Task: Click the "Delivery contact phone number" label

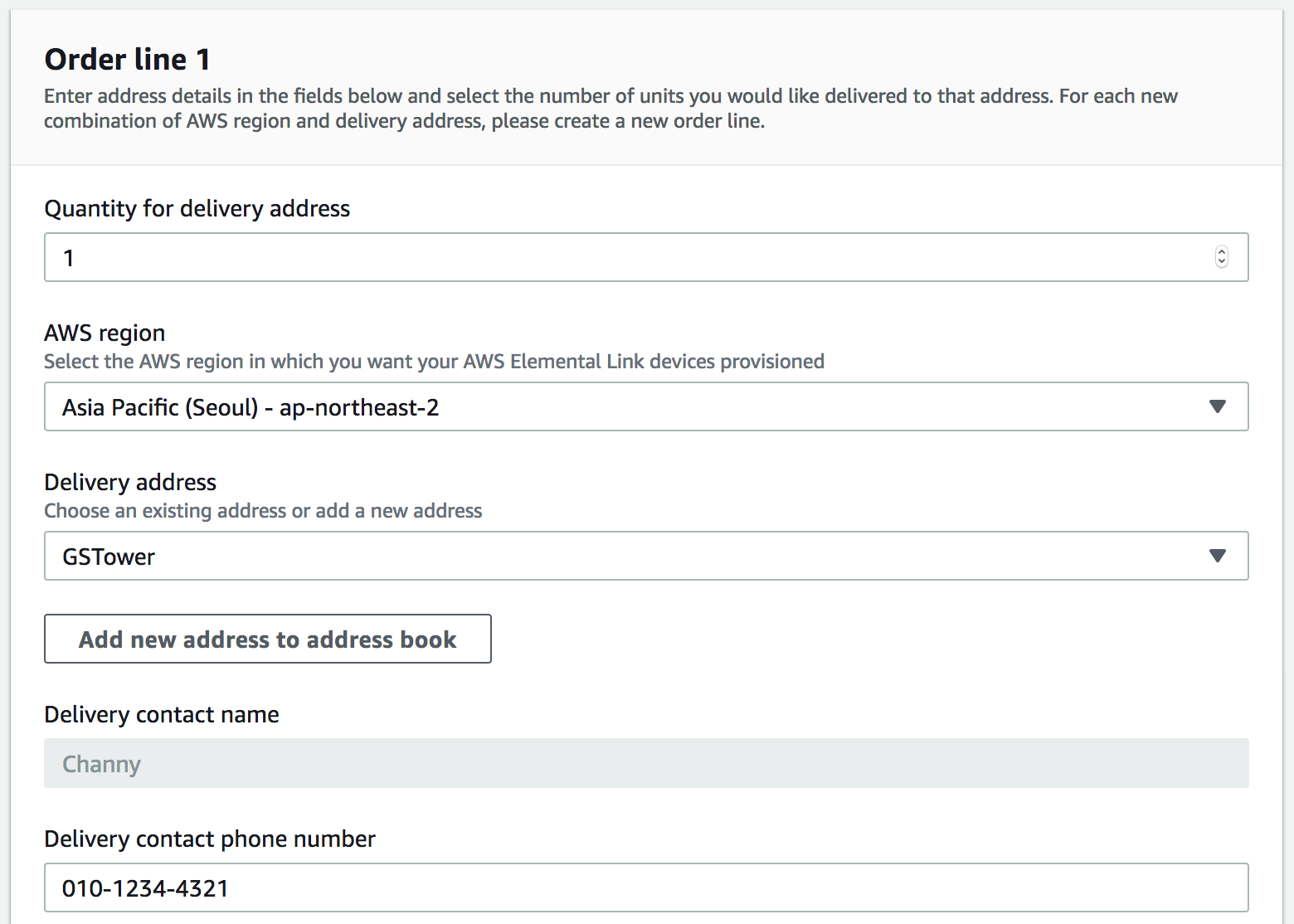Action: [210, 839]
